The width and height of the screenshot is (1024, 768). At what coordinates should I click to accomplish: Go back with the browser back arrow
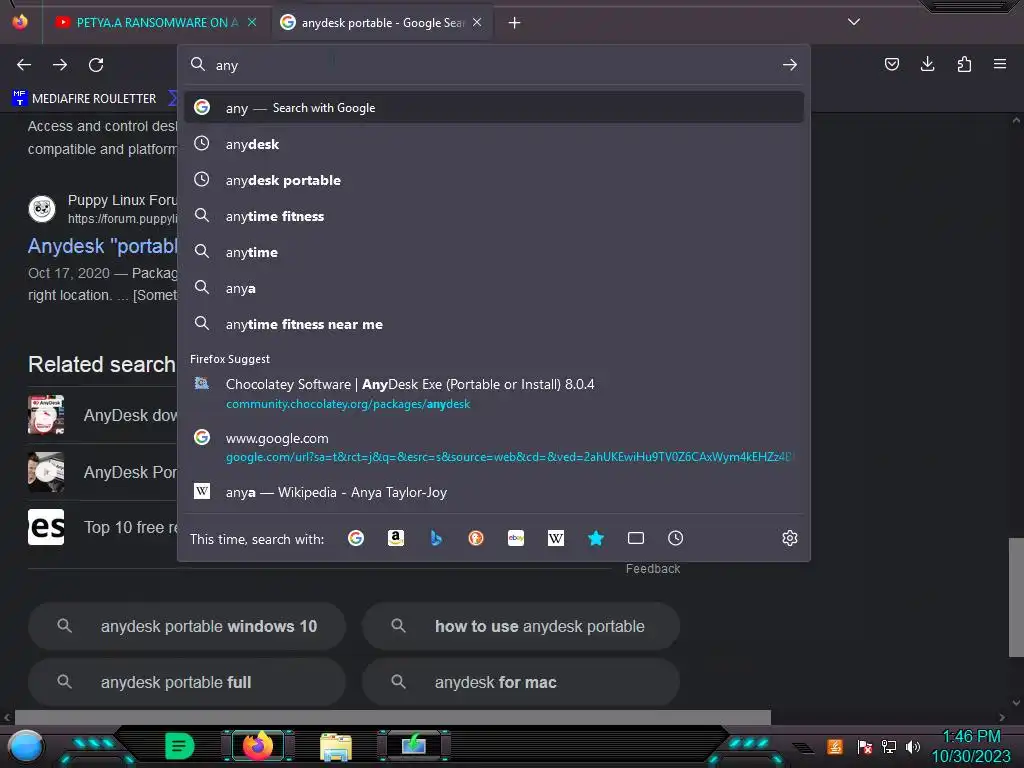pyautogui.click(x=24, y=65)
